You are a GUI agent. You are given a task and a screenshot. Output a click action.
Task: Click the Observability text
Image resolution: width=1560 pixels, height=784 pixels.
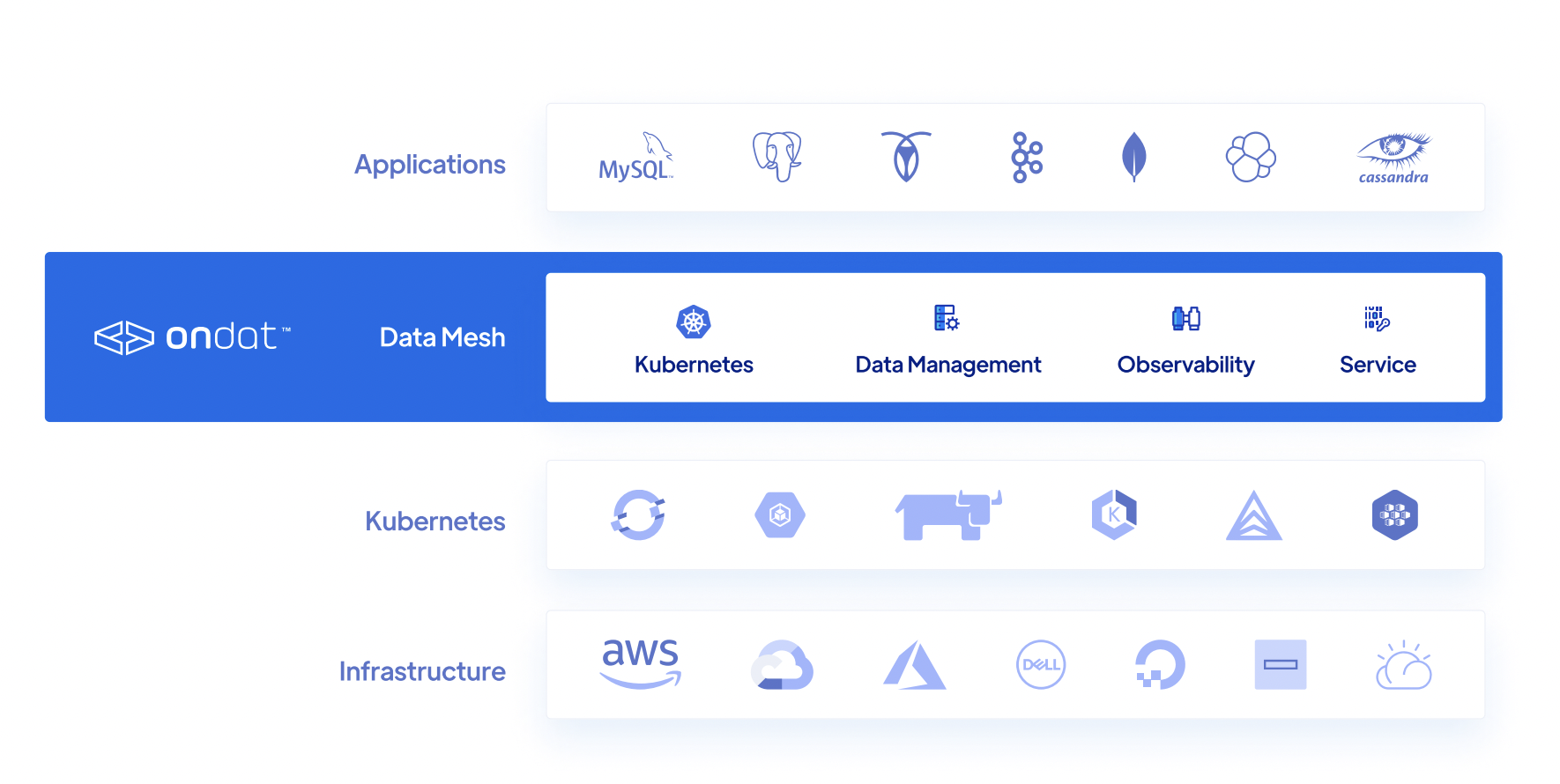(1186, 365)
